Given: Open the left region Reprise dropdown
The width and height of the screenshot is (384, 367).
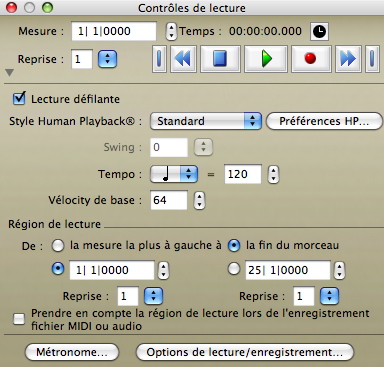Looking at the screenshot, I should click(153, 296).
